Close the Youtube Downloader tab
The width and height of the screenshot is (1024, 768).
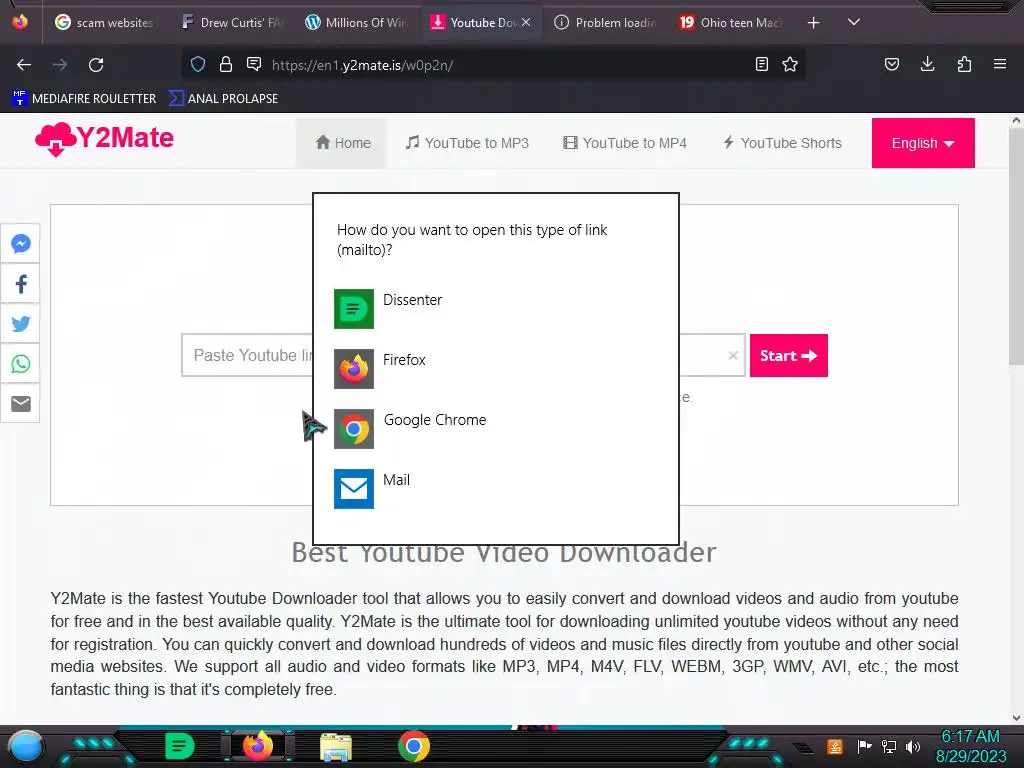click(526, 22)
